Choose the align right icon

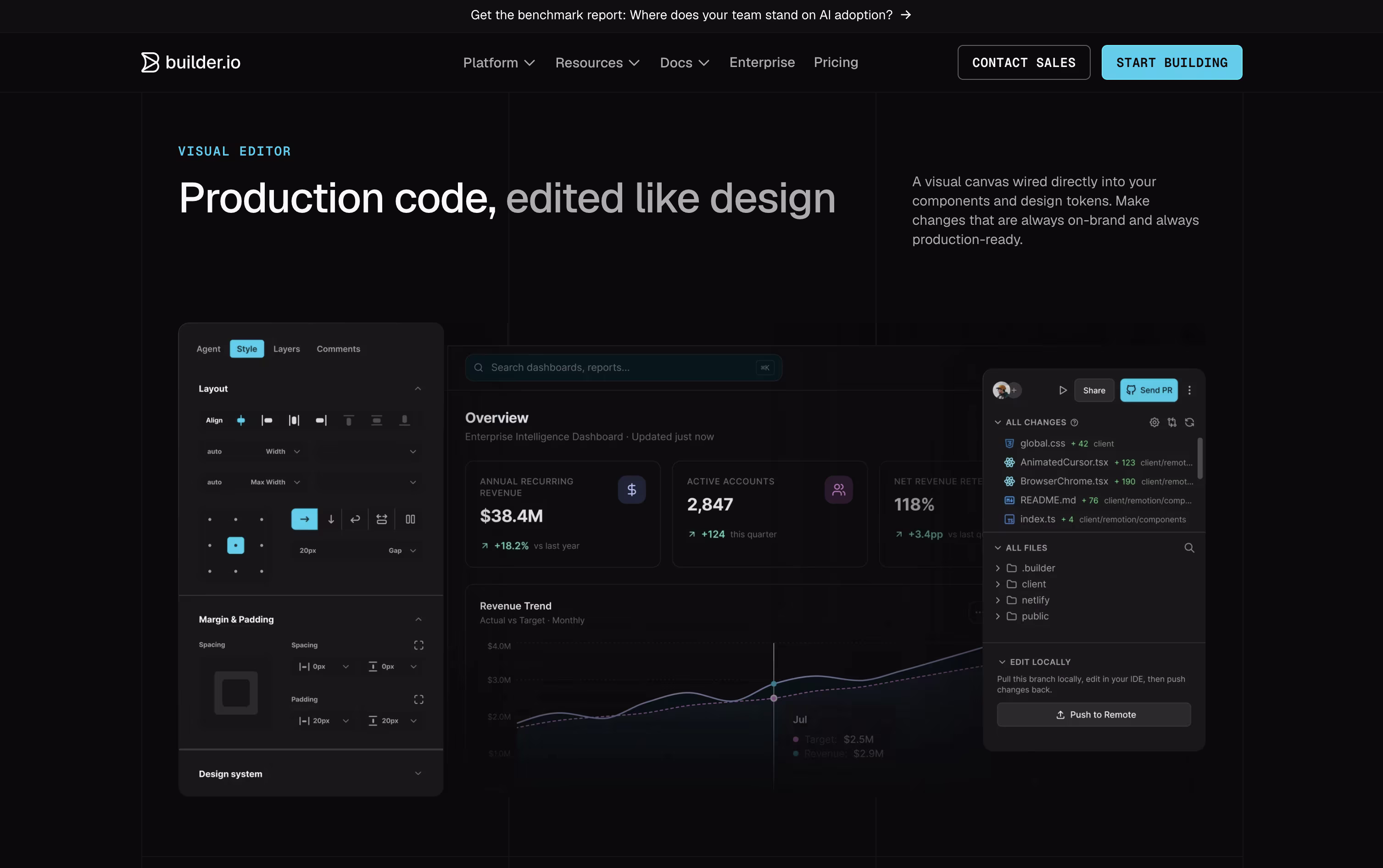pos(322,420)
